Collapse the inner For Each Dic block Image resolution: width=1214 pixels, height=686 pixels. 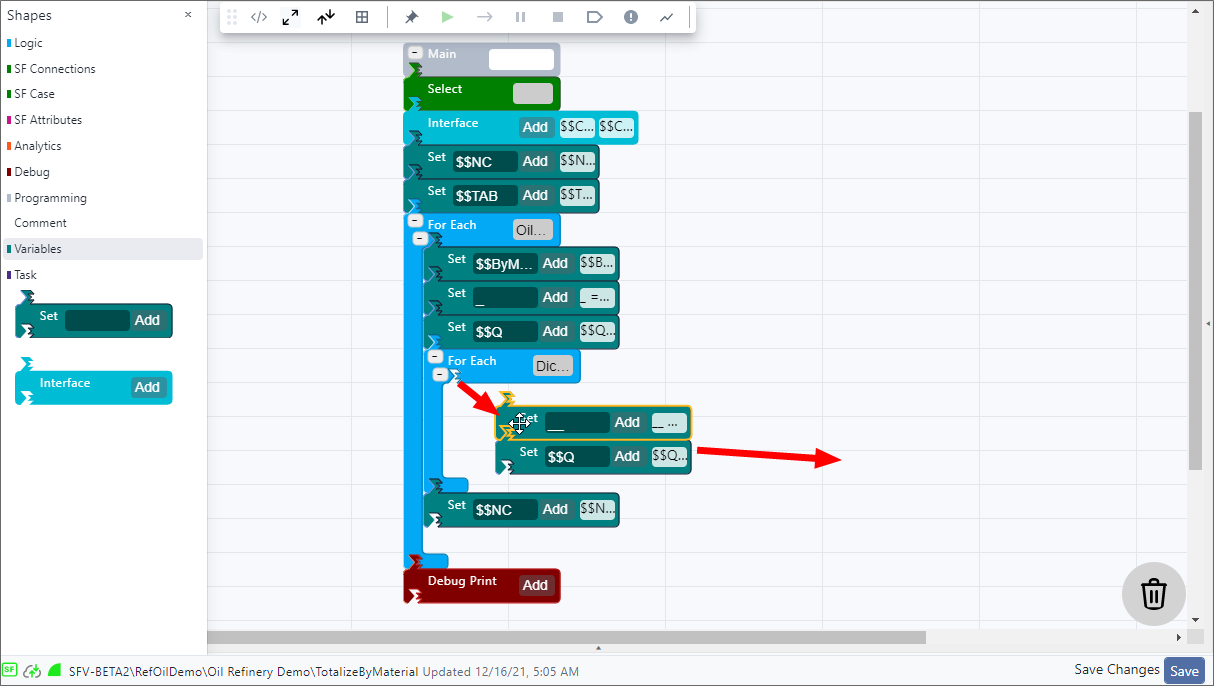click(435, 357)
